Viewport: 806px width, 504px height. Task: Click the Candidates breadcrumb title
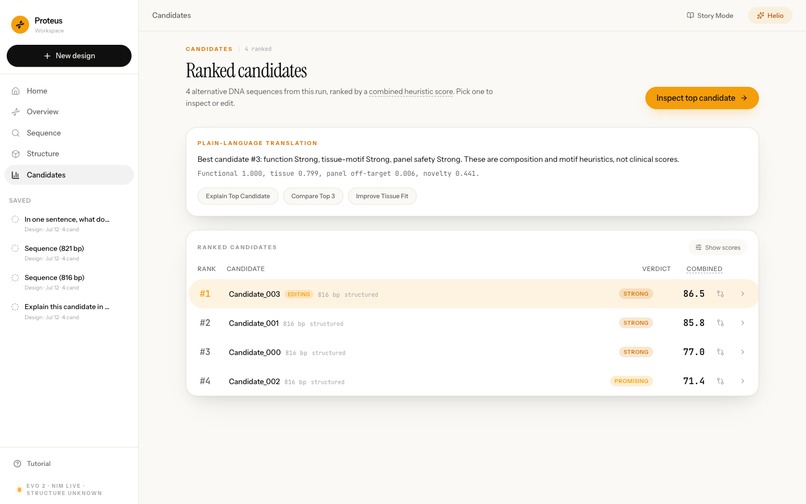point(171,15)
